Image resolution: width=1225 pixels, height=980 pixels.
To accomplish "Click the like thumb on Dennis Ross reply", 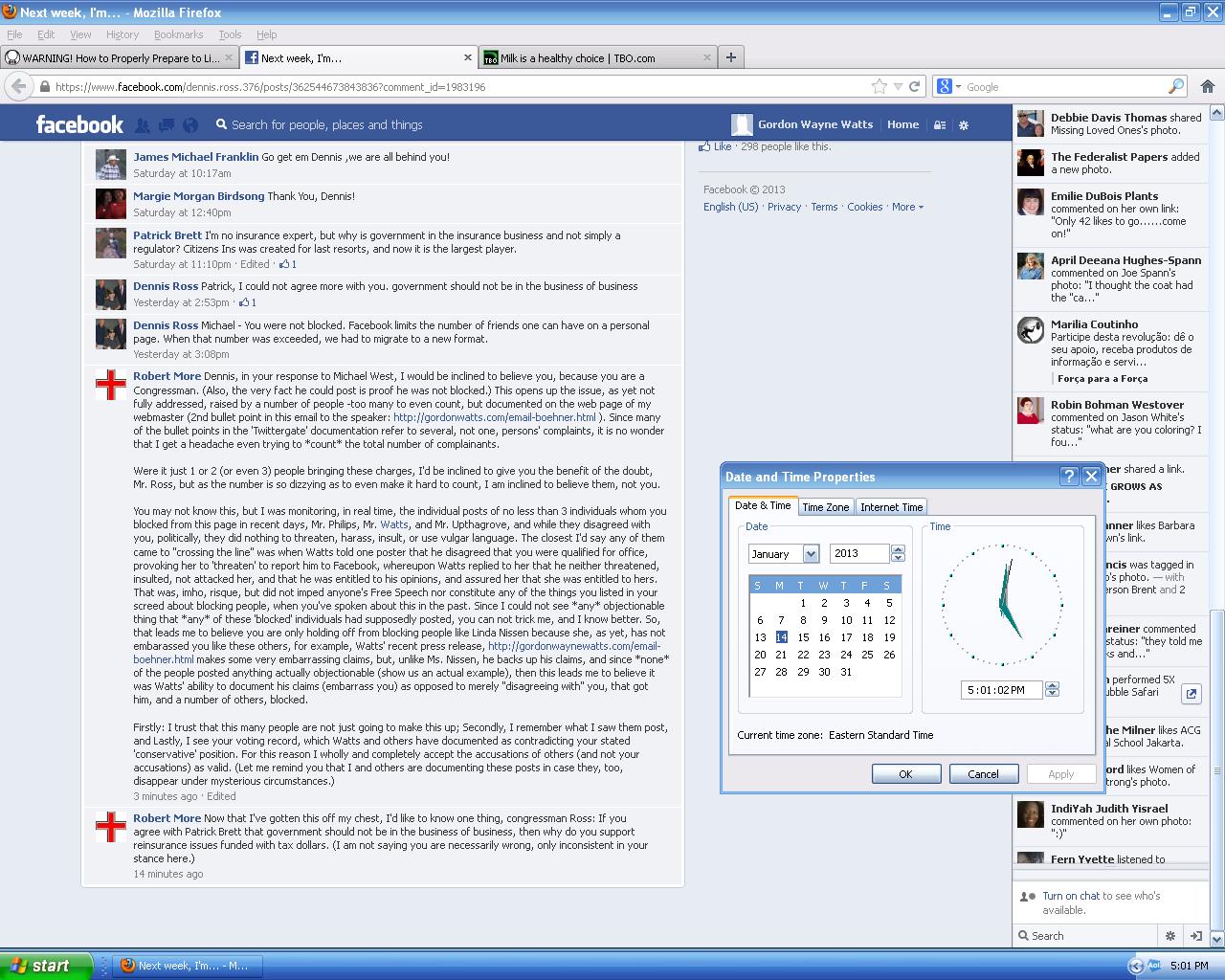I will pos(244,302).
